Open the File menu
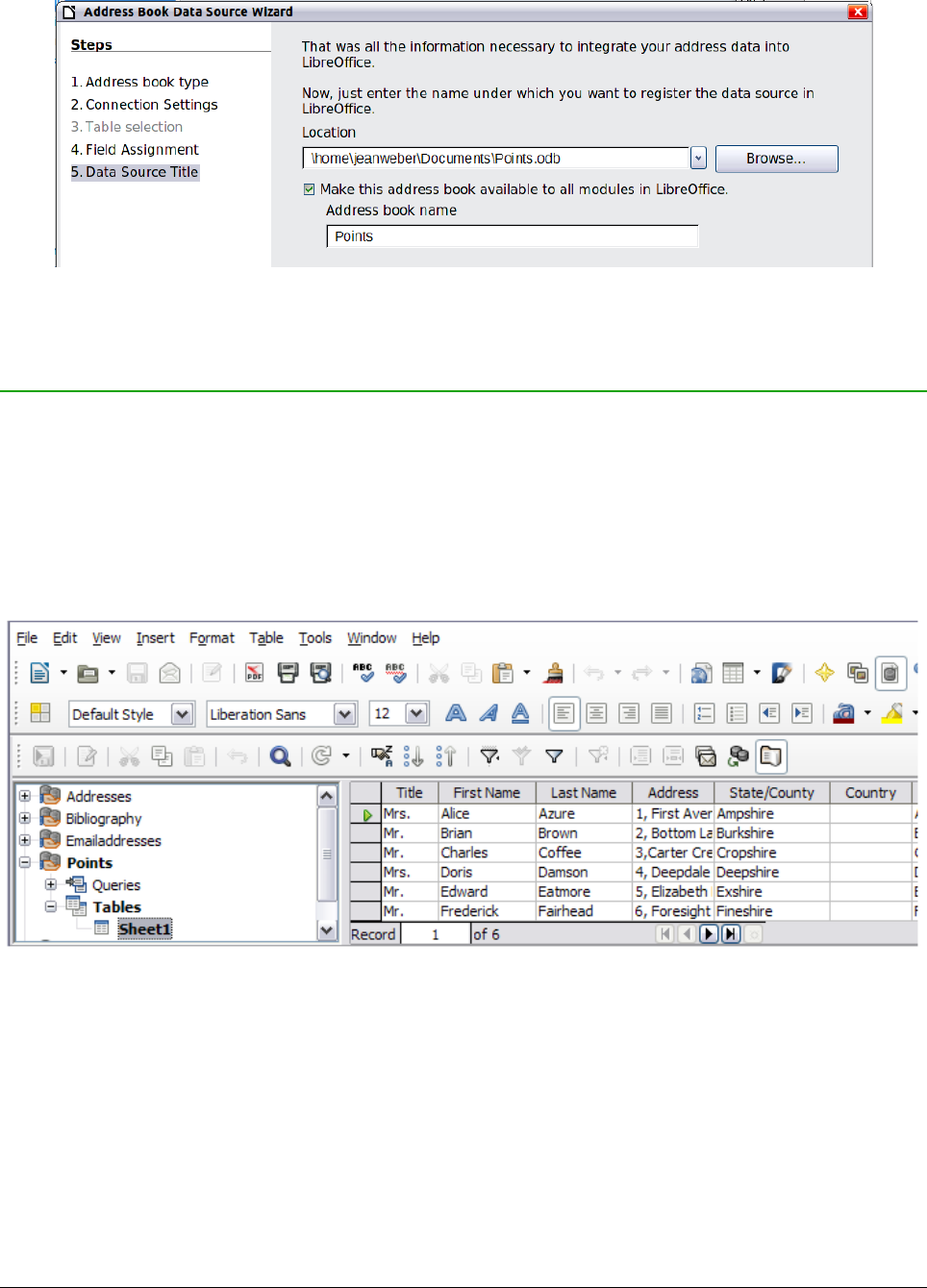The height and width of the screenshot is (1288, 927). point(27,637)
